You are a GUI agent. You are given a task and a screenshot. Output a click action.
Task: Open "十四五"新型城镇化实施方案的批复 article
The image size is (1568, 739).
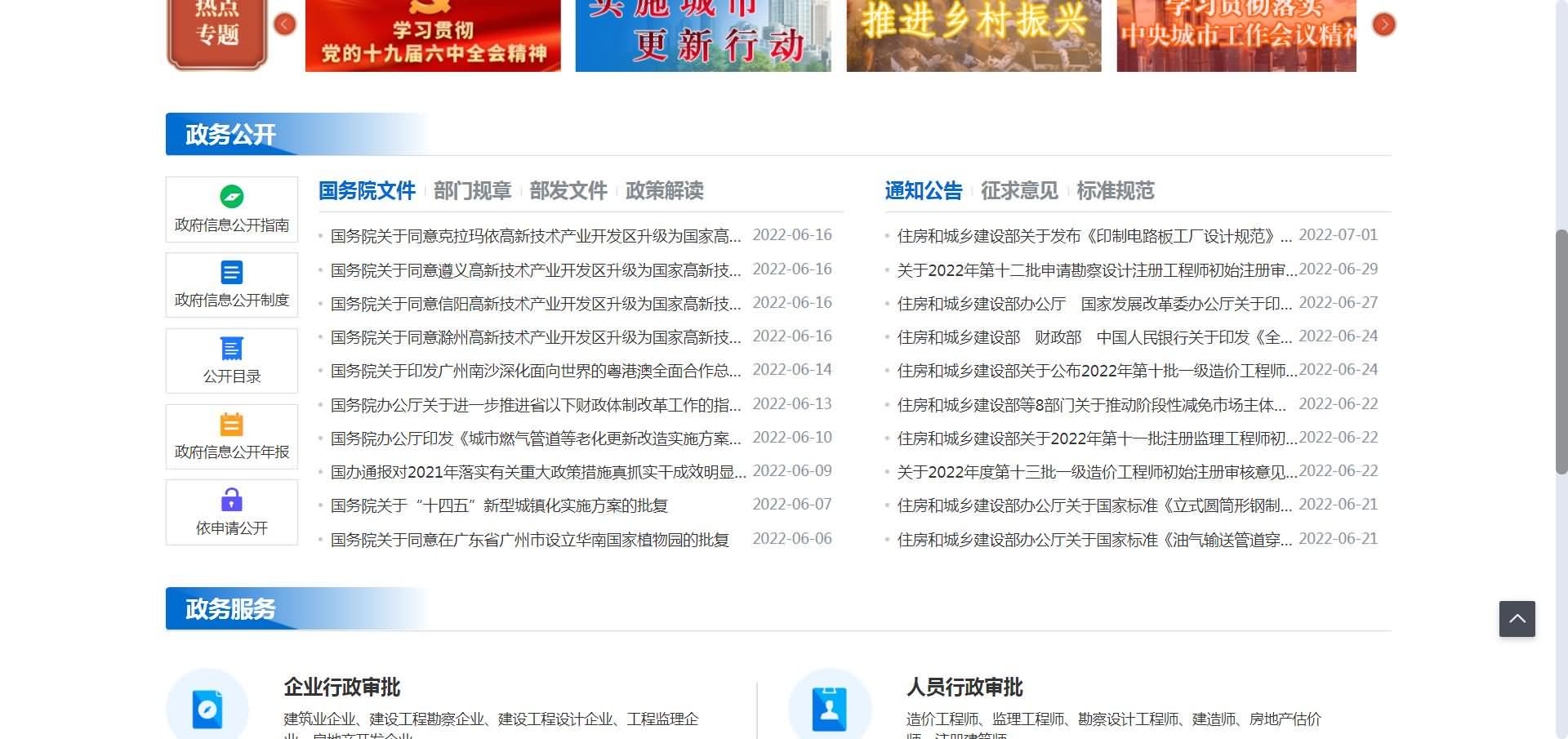499,505
